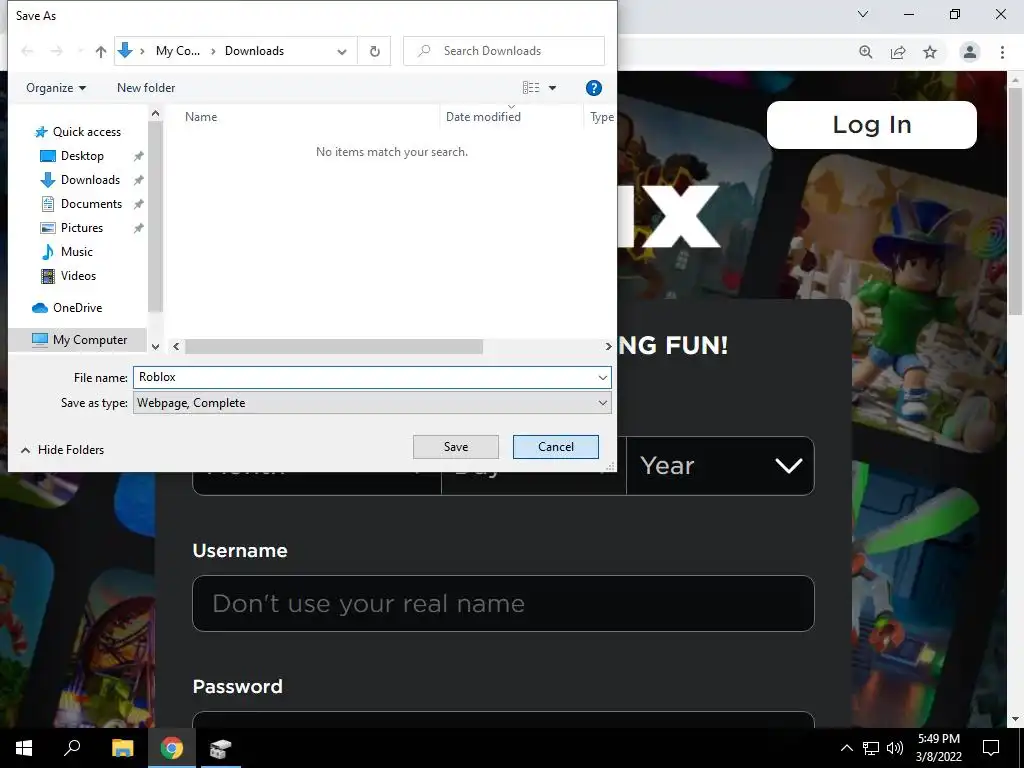Click file list scroll right arrow
Image resolution: width=1024 pixels, height=768 pixels.
(608, 347)
